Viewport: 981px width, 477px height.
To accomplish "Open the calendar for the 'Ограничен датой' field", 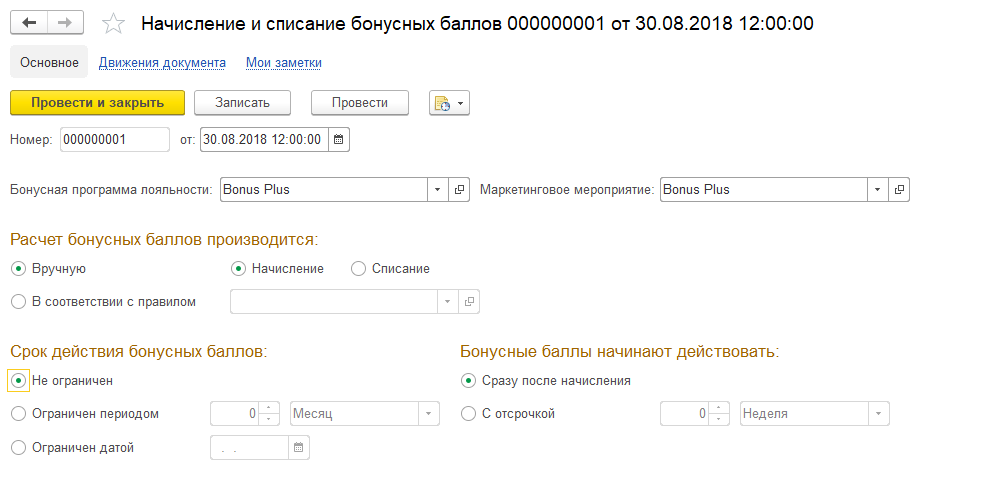I will [x=299, y=448].
